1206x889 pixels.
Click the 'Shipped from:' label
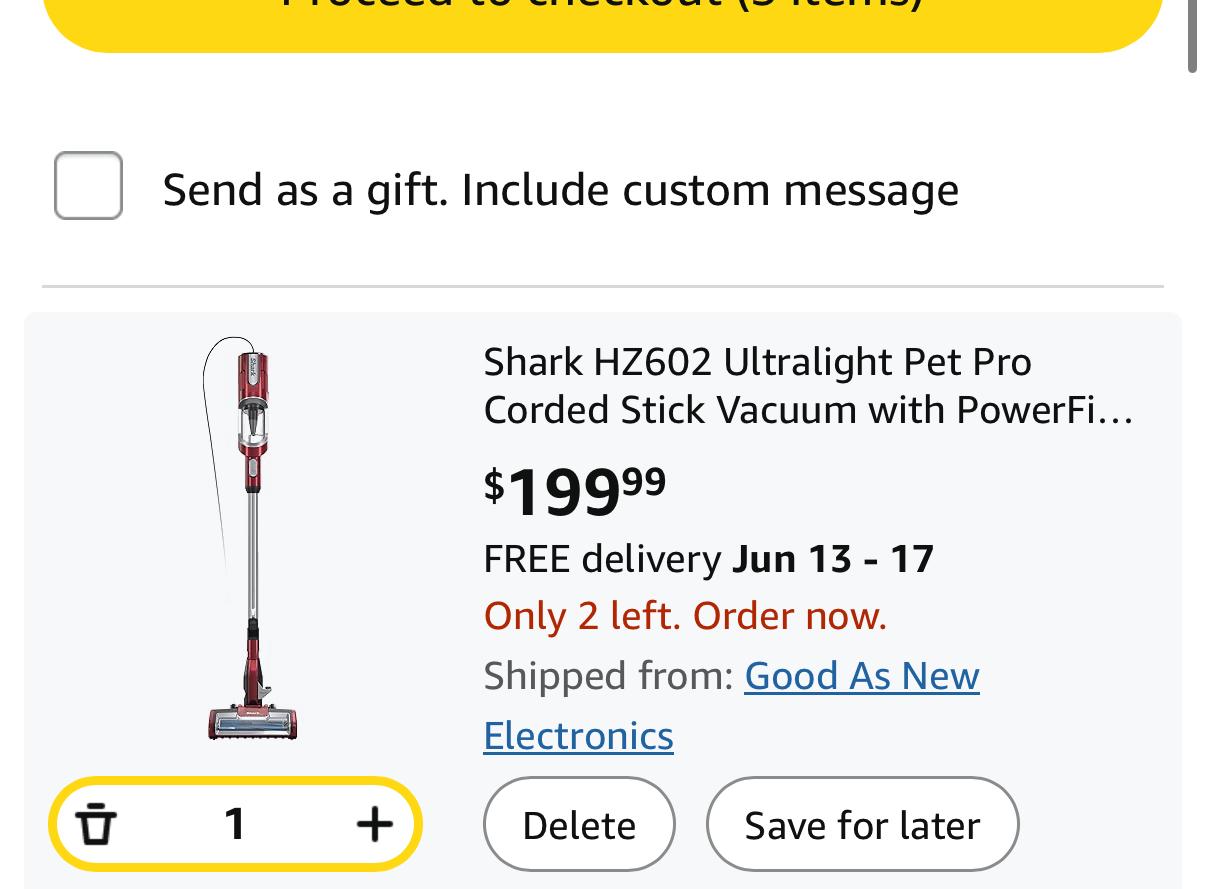608,676
